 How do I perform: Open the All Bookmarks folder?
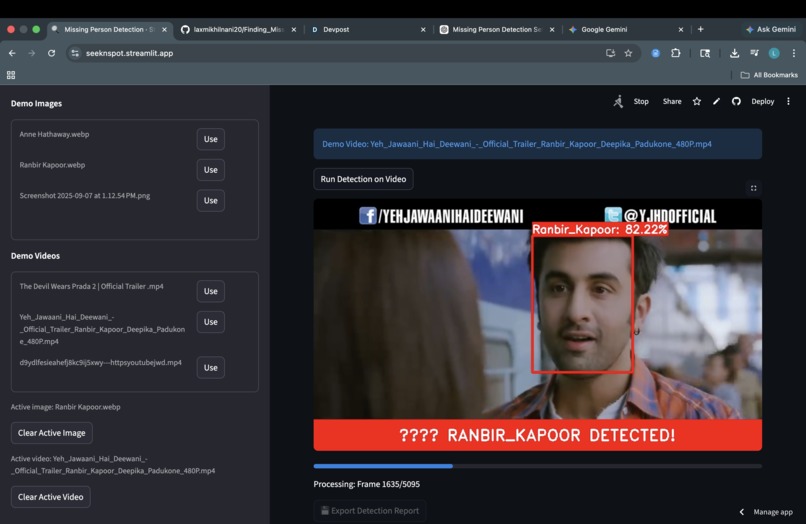tap(769, 75)
